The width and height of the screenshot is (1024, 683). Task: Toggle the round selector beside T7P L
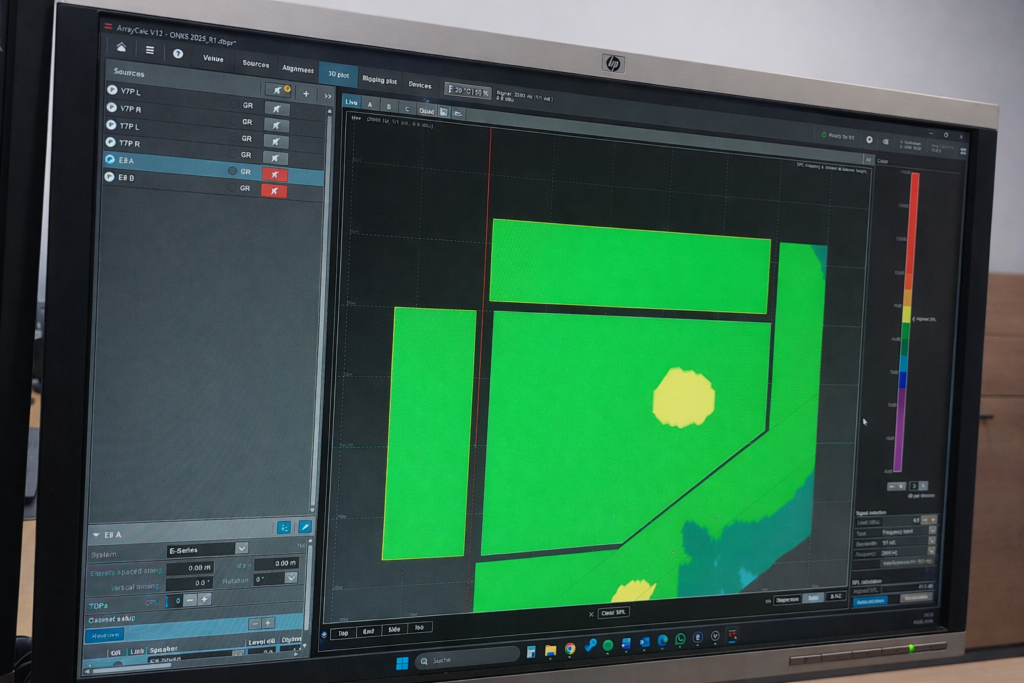pyautogui.click(x=112, y=125)
